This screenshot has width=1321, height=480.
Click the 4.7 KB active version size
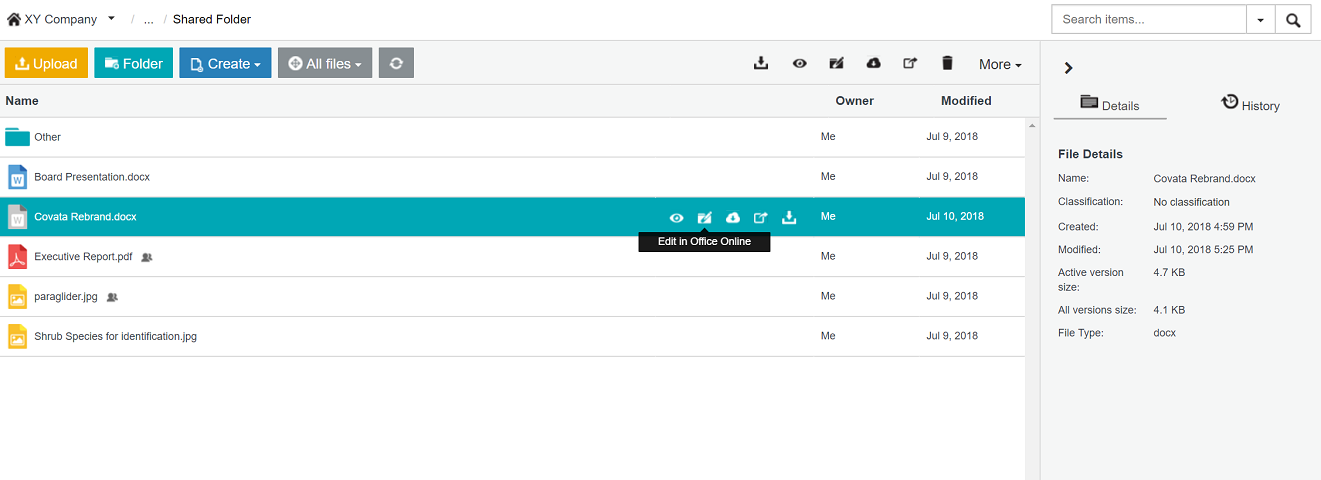coord(1169,272)
